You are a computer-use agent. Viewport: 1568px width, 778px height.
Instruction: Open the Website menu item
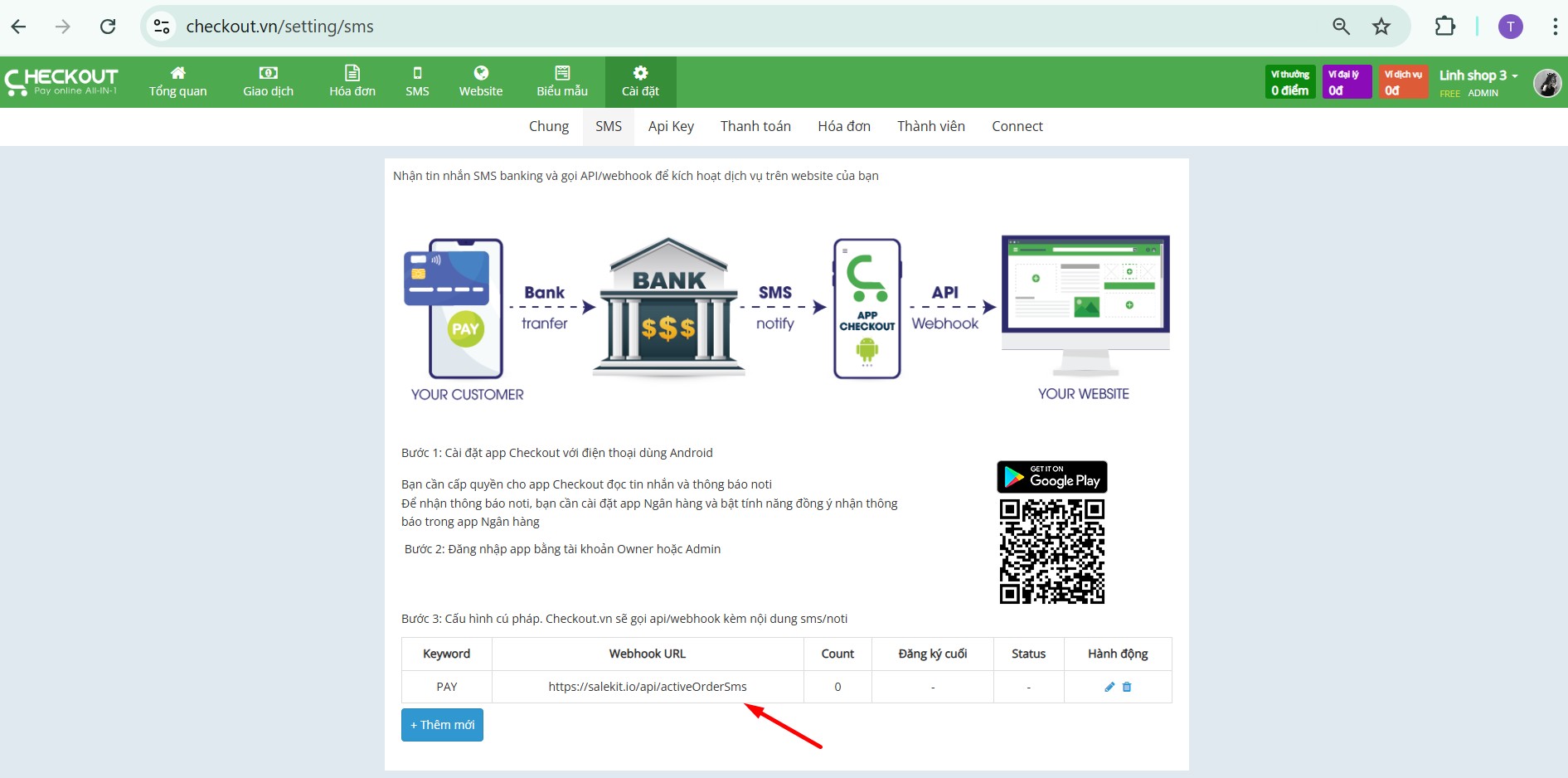tap(481, 82)
